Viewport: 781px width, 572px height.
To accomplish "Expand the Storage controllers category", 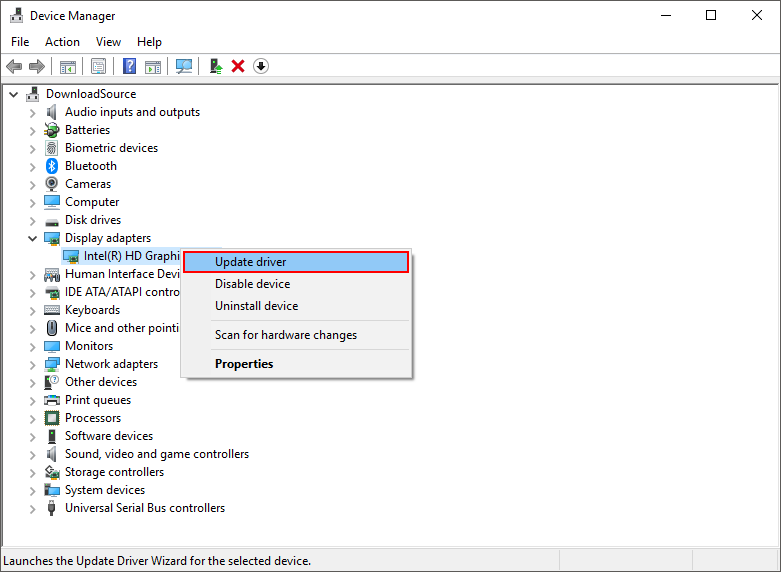I will coord(33,473).
